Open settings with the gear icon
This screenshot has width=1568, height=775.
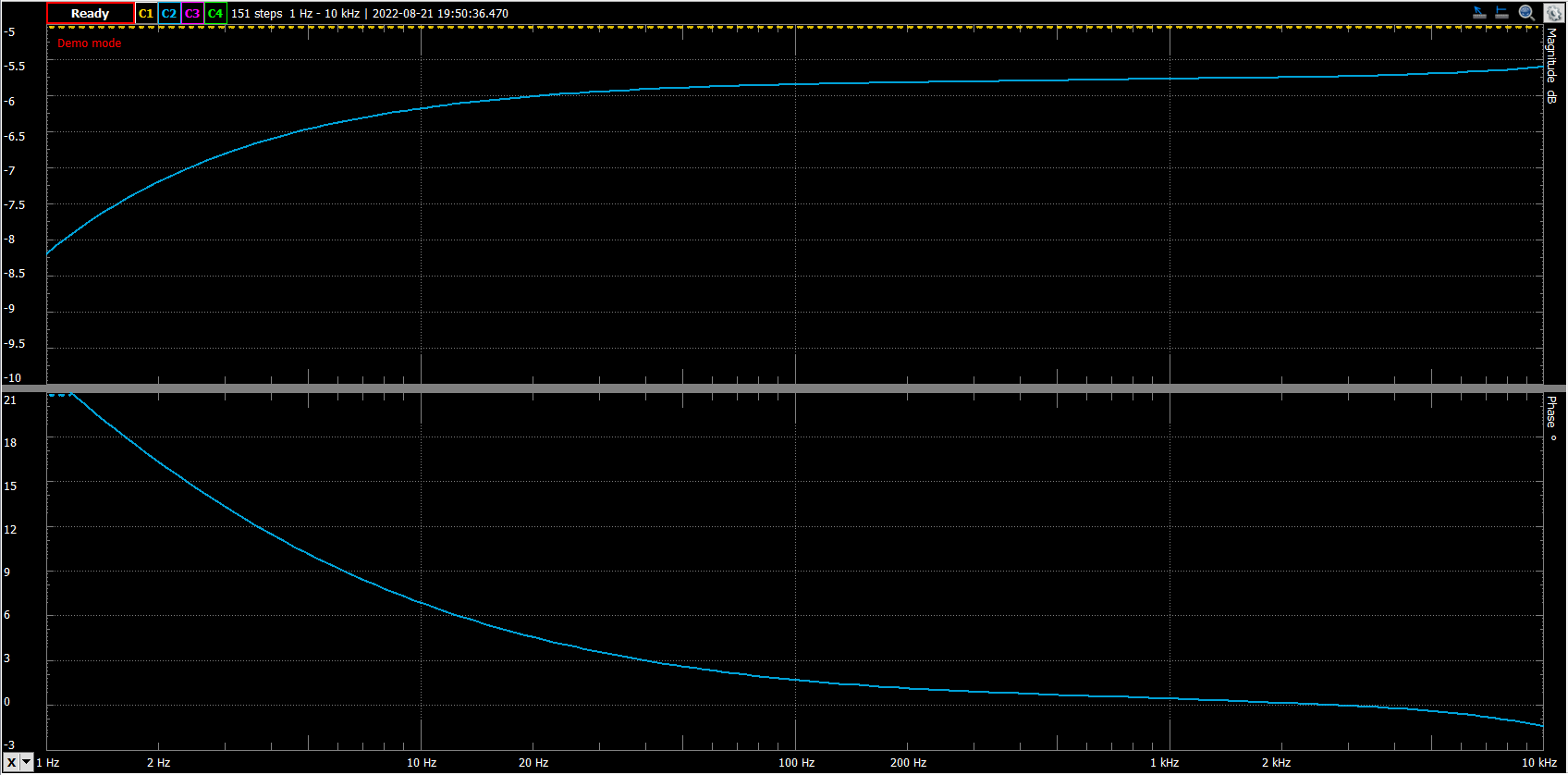pos(1552,13)
